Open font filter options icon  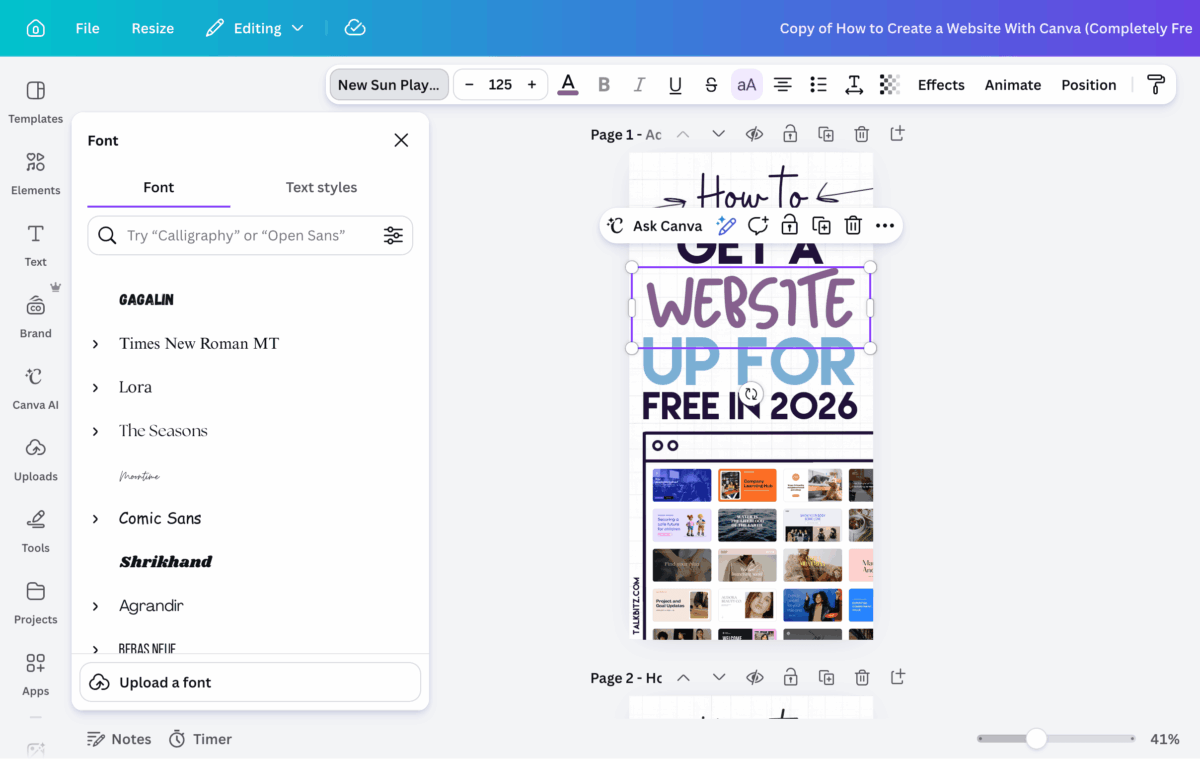(393, 235)
